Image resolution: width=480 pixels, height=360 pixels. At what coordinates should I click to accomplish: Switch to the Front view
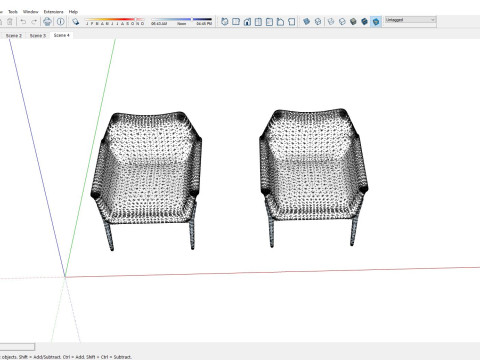point(247,22)
